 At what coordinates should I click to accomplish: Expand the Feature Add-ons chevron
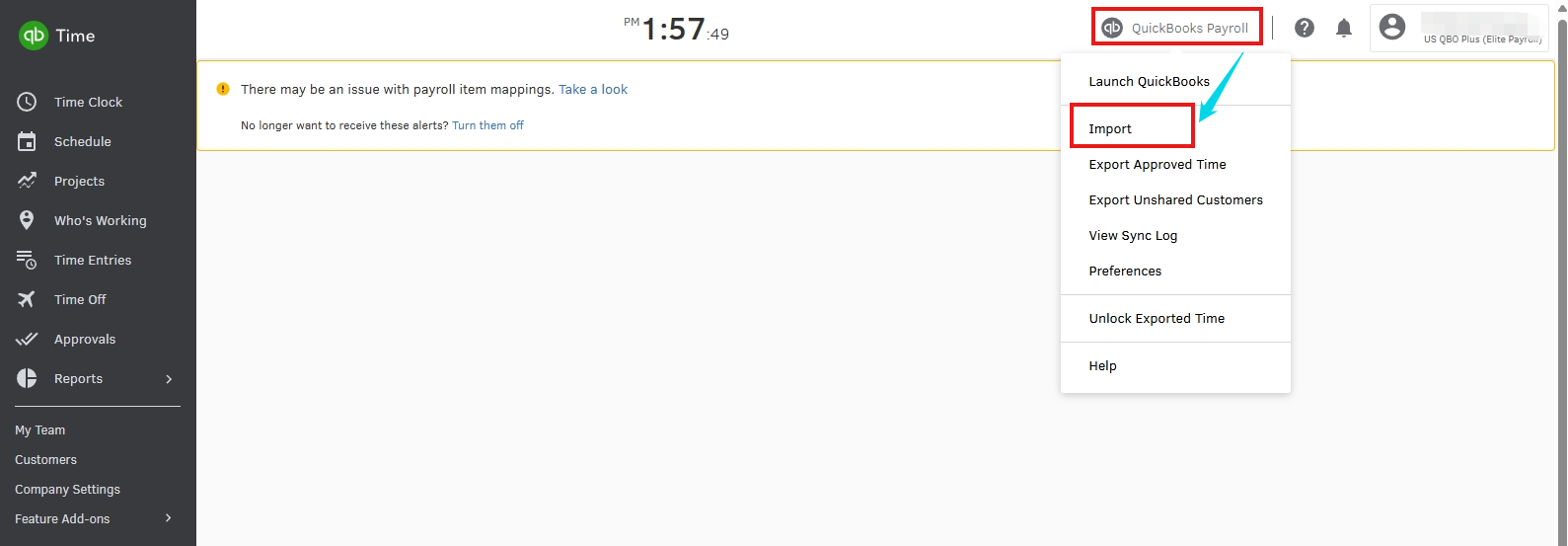[x=169, y=518]
